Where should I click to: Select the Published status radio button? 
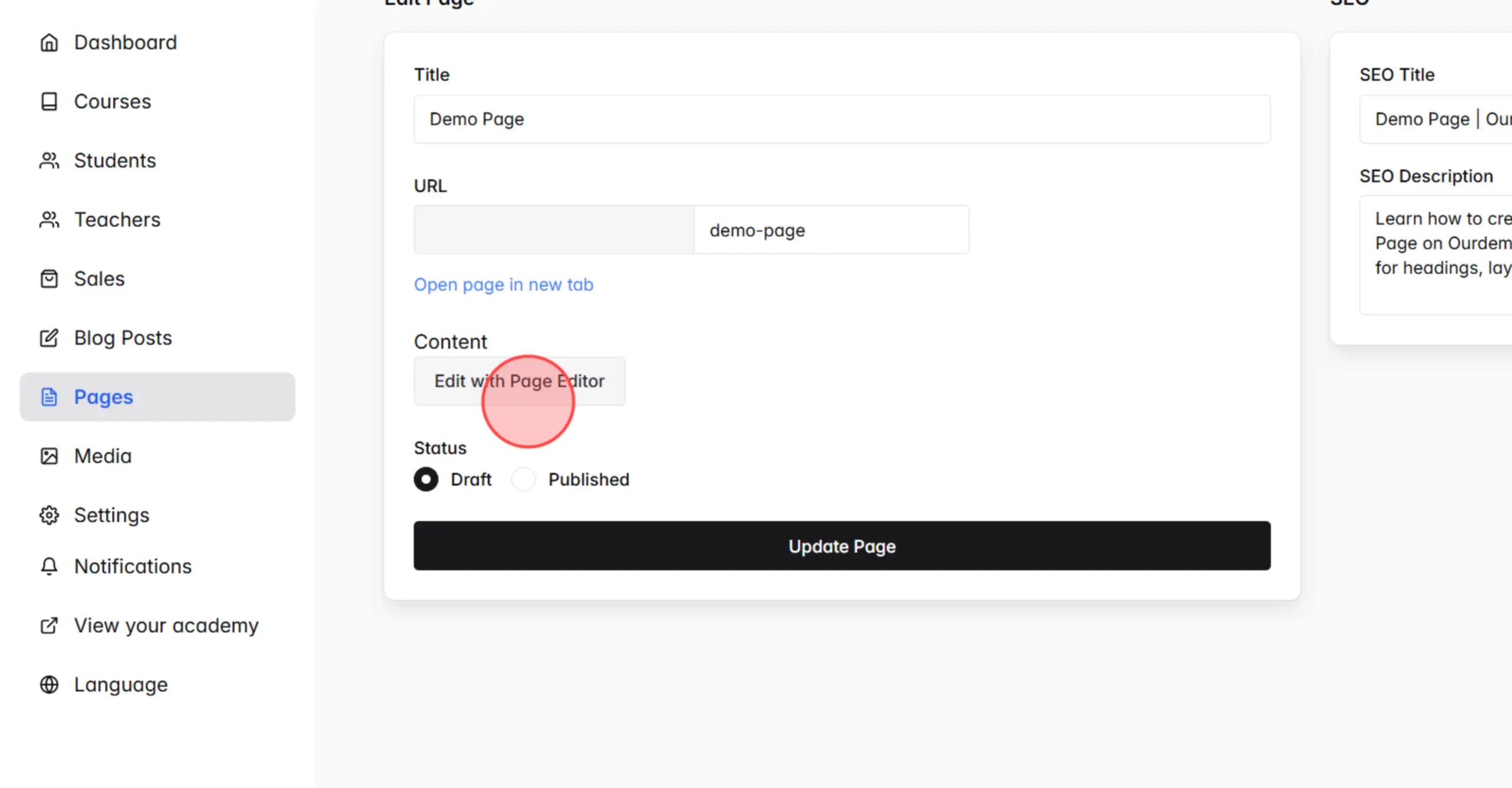point(523,480)
